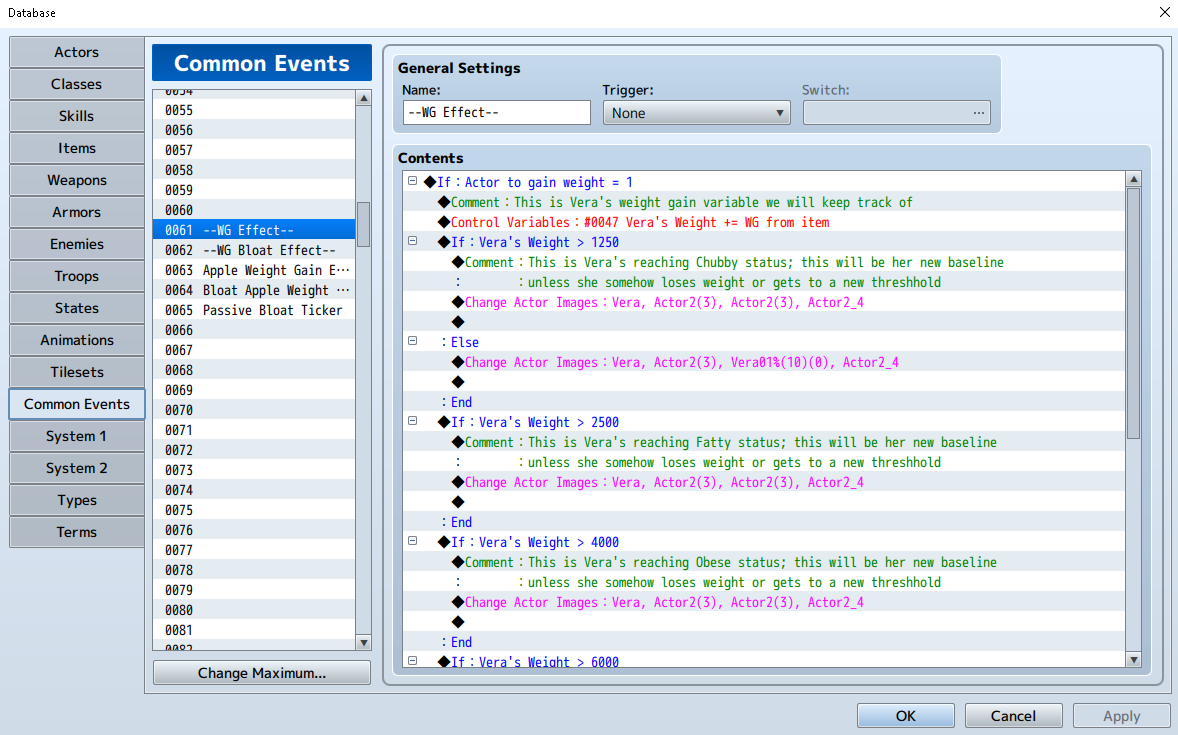Screen dimensions: 1178x735
Task: Select event 0061 --WG Effect--
Action: coord(254,230)
